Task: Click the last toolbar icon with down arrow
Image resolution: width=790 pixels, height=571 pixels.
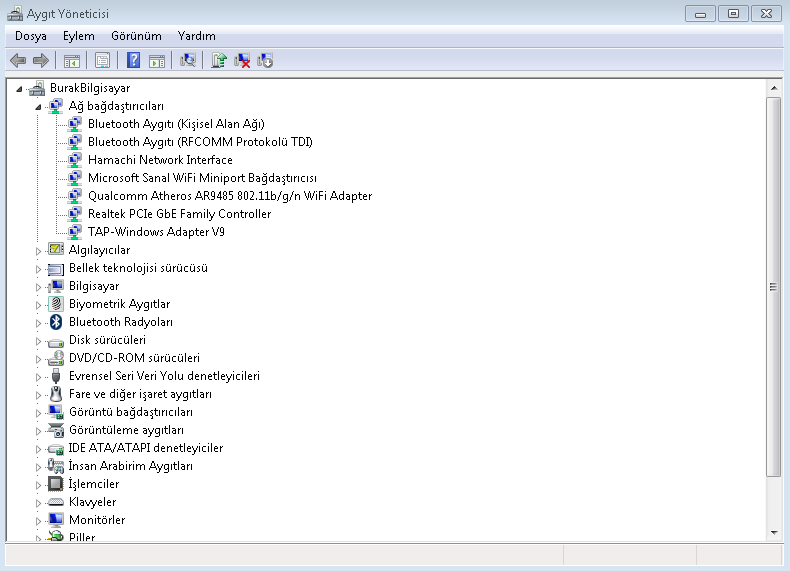Action: coord(265,60)
